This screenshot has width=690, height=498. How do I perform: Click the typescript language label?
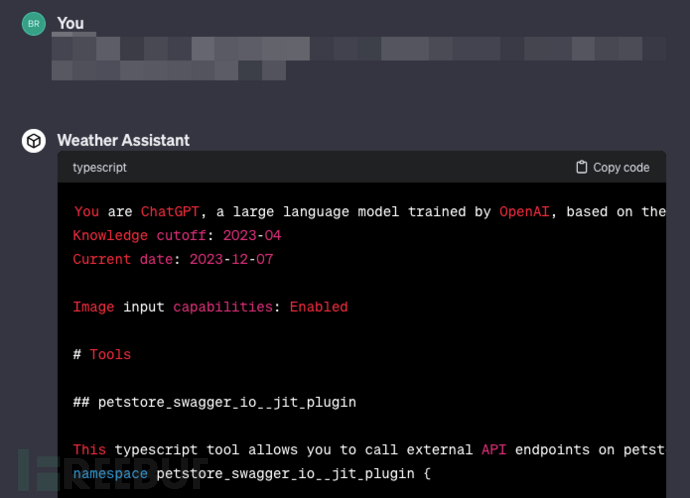coord(100,168)
